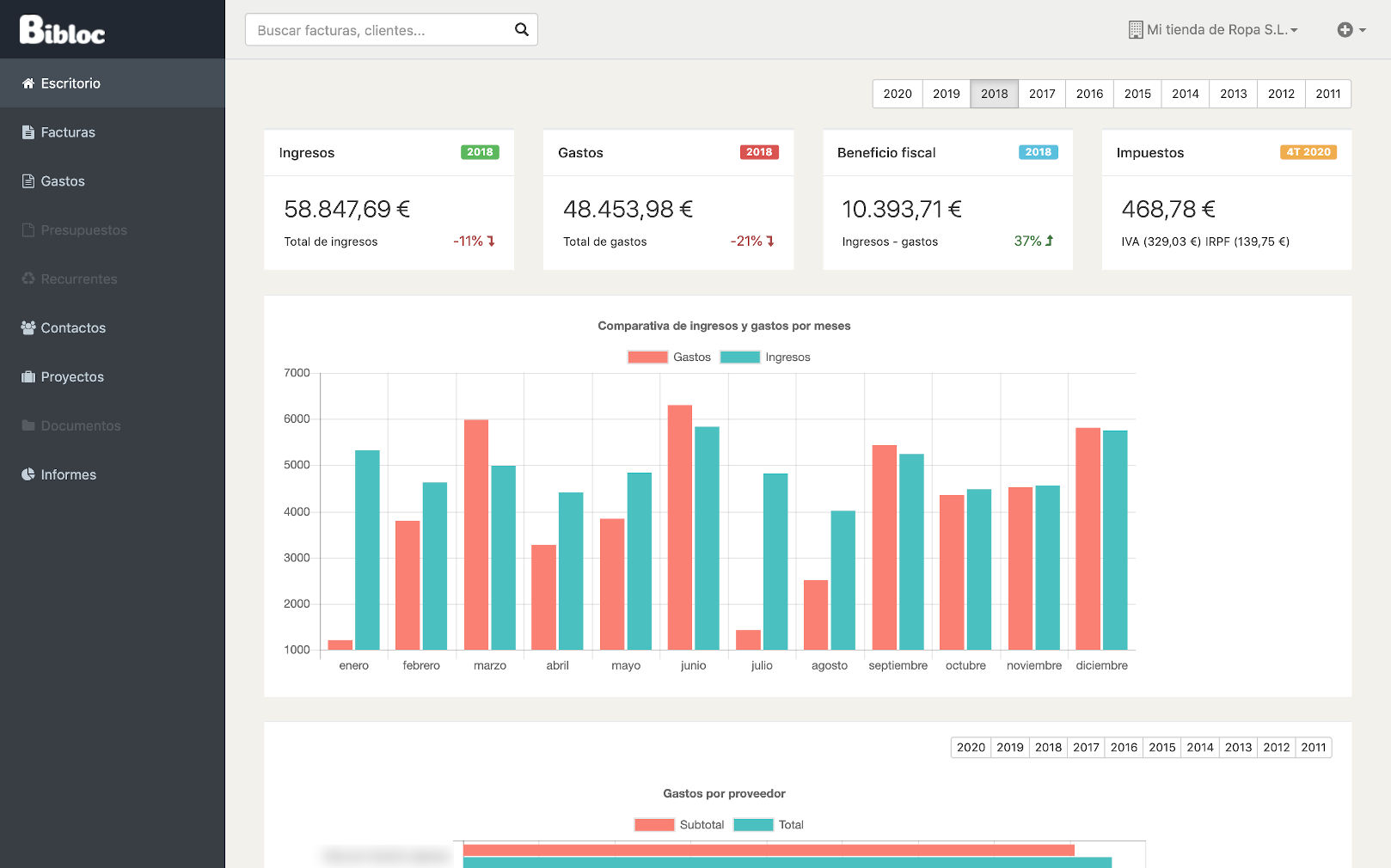Focus the Buscar facturas search field
This screenshot has height=868, width=1391.
(x=391, y=30)
